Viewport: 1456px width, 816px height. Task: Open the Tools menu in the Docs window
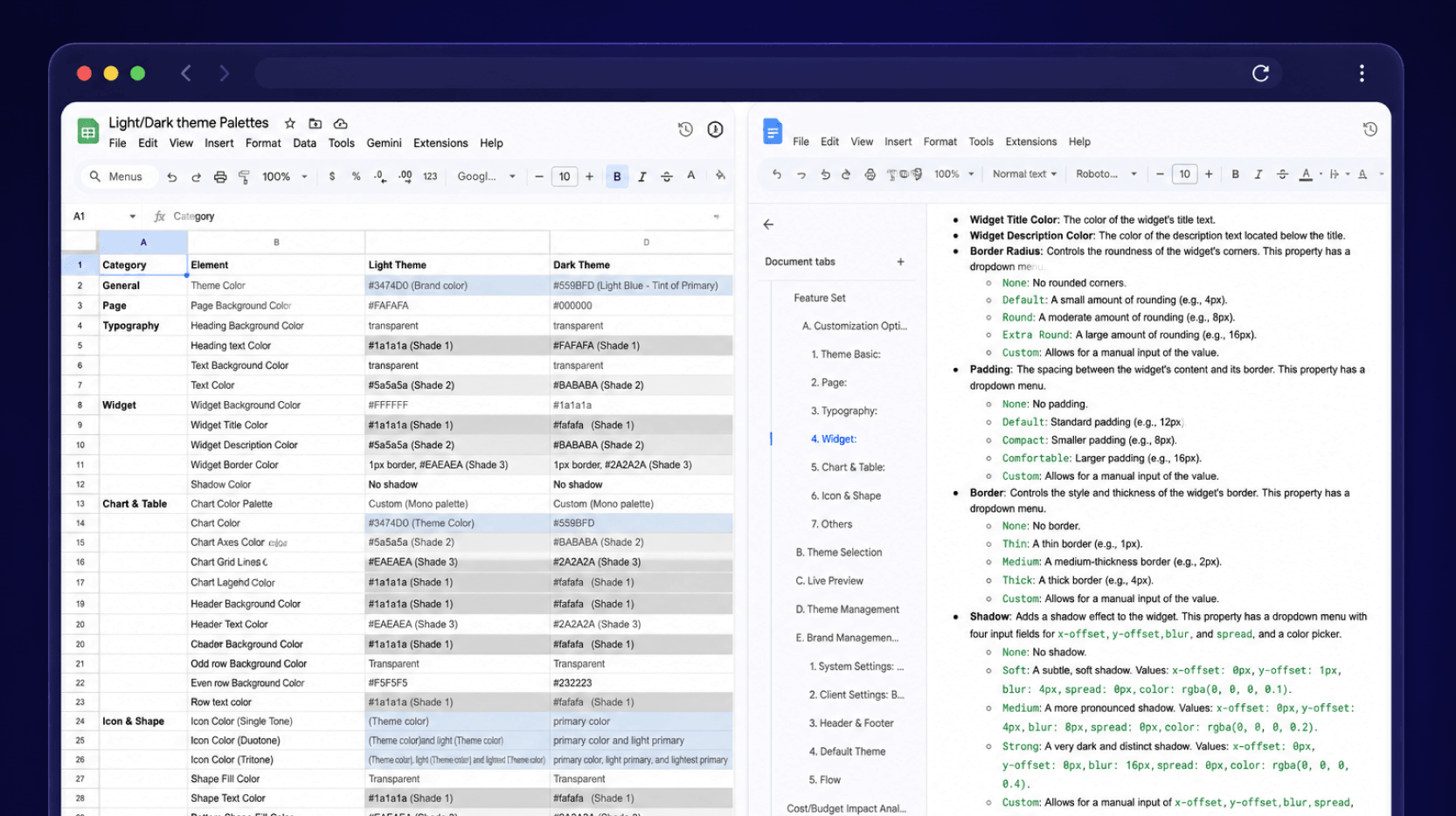tap(981, 142)
